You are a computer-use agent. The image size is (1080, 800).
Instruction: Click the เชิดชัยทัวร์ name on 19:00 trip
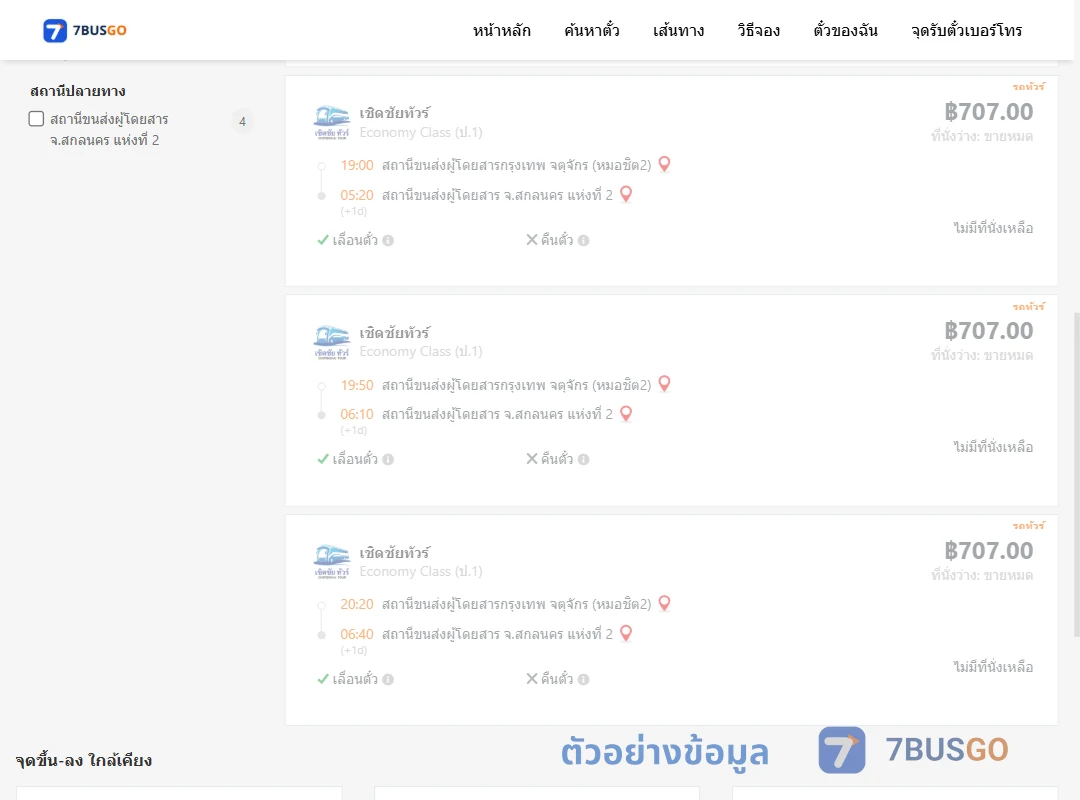tap(395, 112)
